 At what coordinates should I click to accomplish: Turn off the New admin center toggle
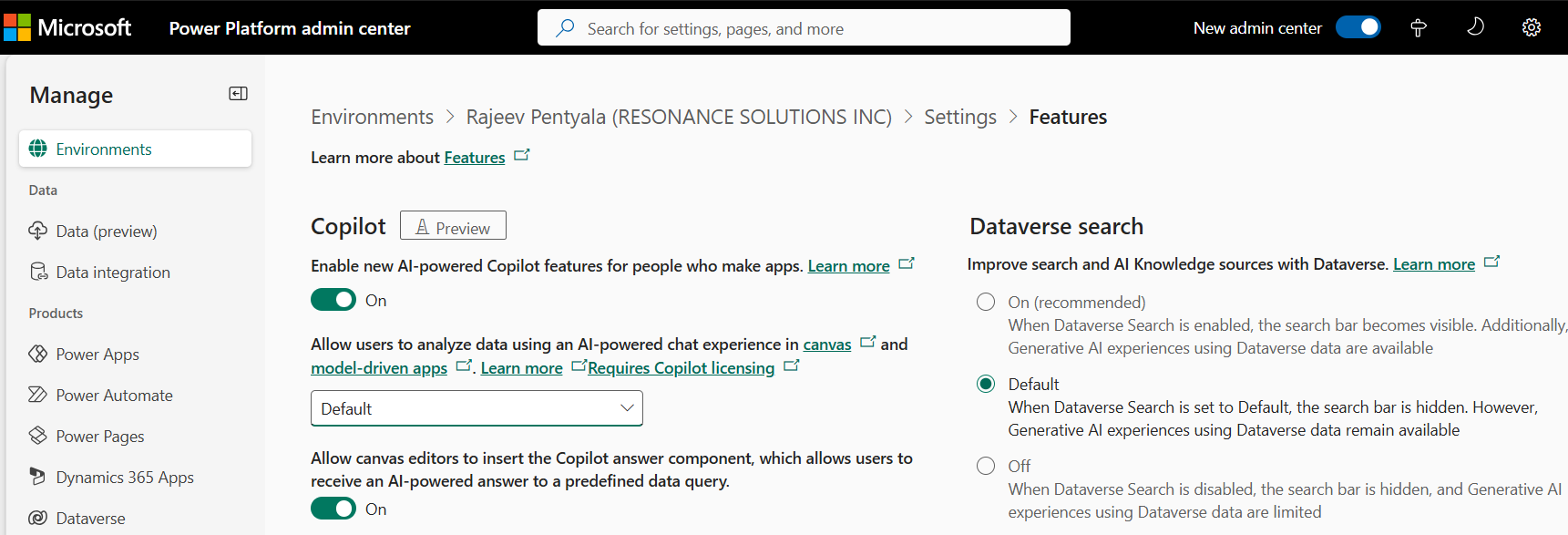(x=1358, y=27)
